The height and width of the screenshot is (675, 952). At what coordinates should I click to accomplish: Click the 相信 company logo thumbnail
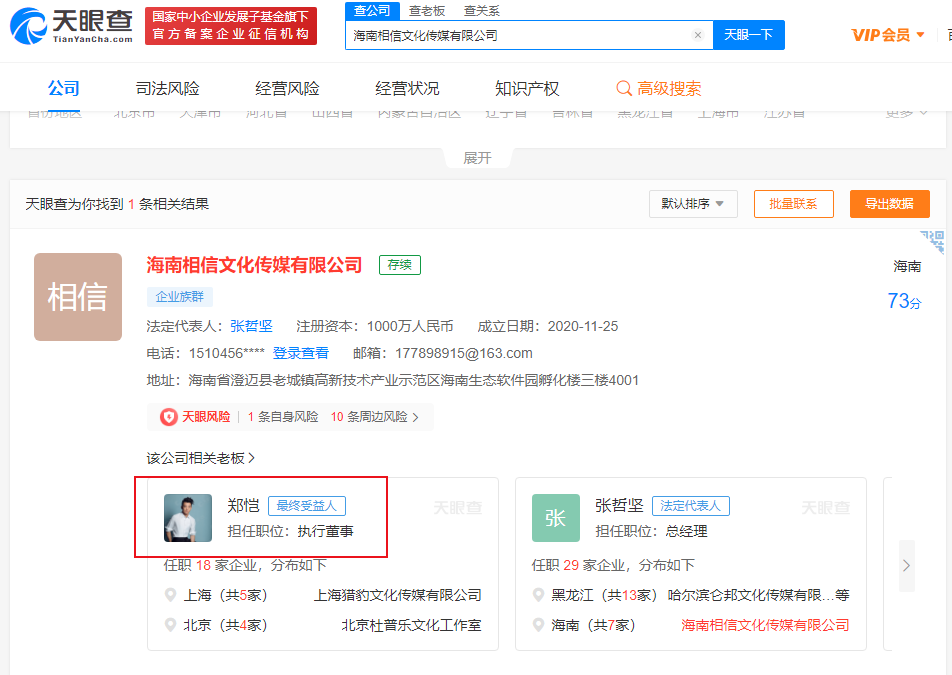(x=77, y=296)
